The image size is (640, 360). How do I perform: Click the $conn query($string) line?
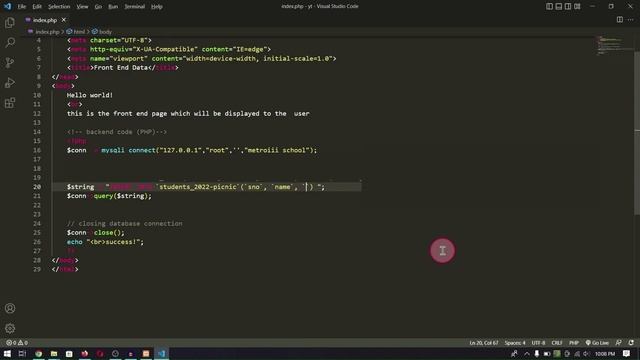coord(109,196)
